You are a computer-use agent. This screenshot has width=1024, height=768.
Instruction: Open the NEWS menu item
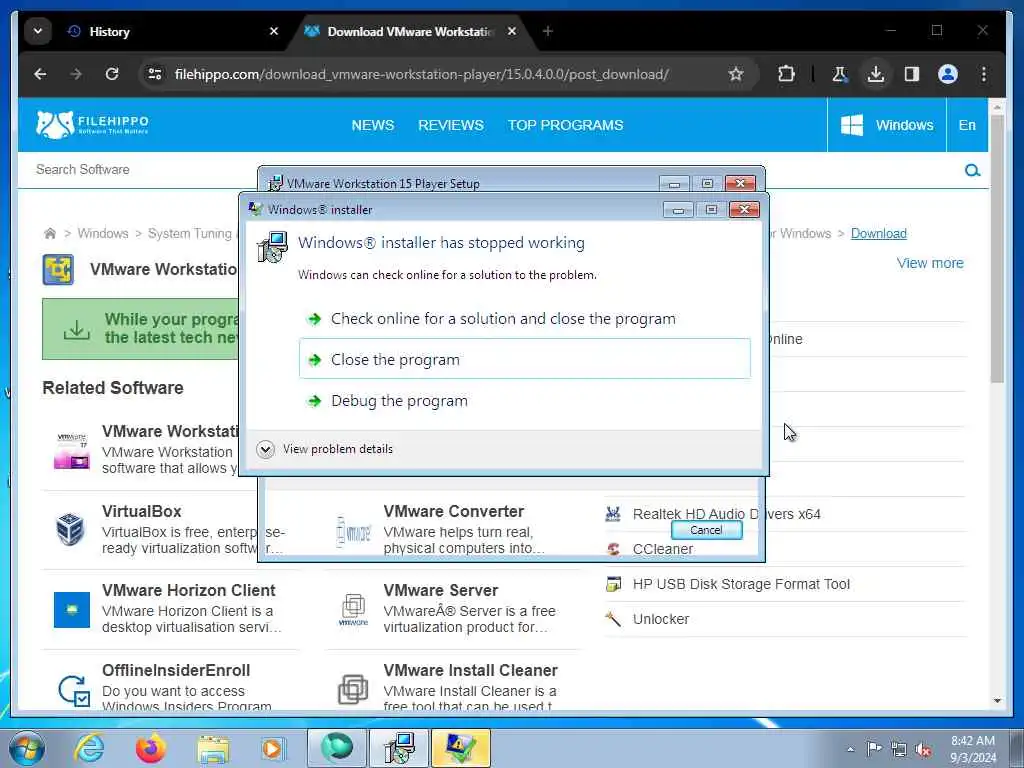(x=372, y=125)
